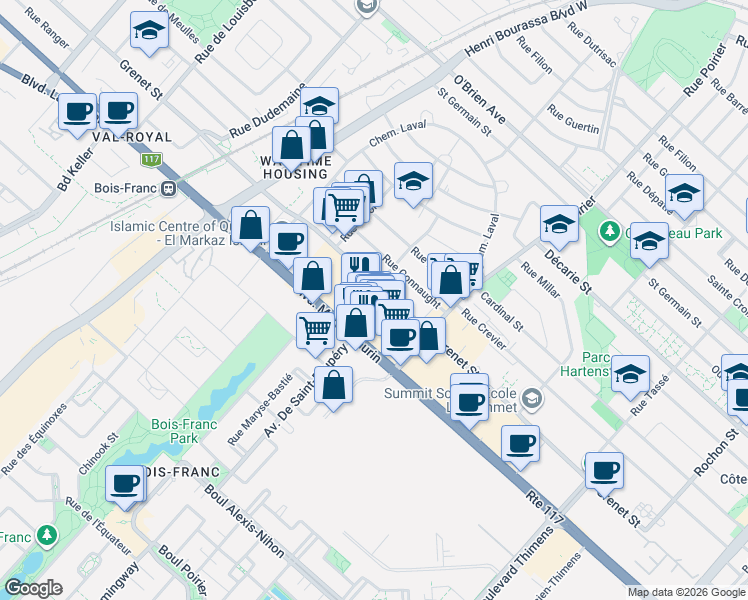This screenshot has height=600, width=748.
Task: Click the Henri Bourassa Blvd W label
Action: pos(527,28)
